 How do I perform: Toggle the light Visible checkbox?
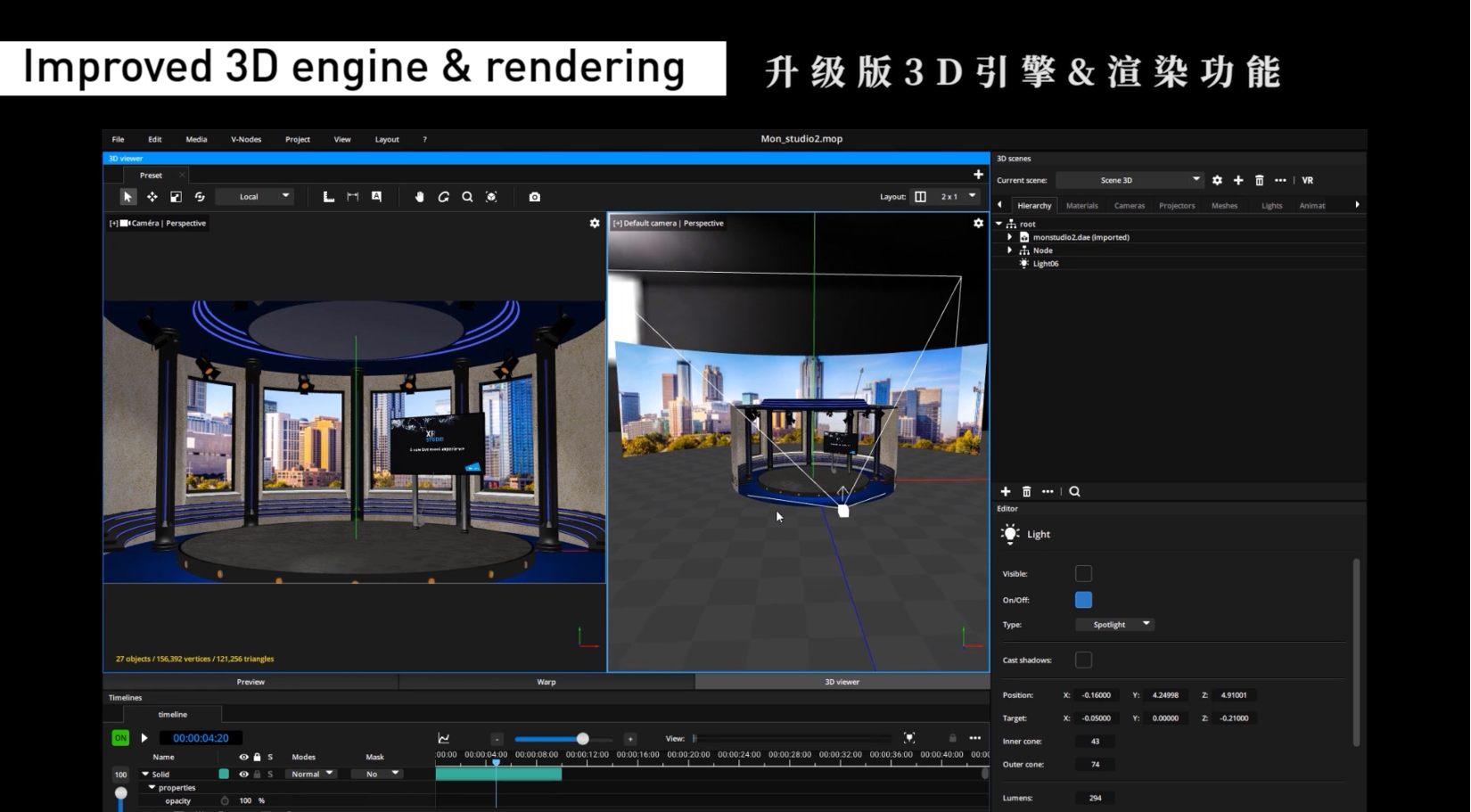[x=1083, y=574]
